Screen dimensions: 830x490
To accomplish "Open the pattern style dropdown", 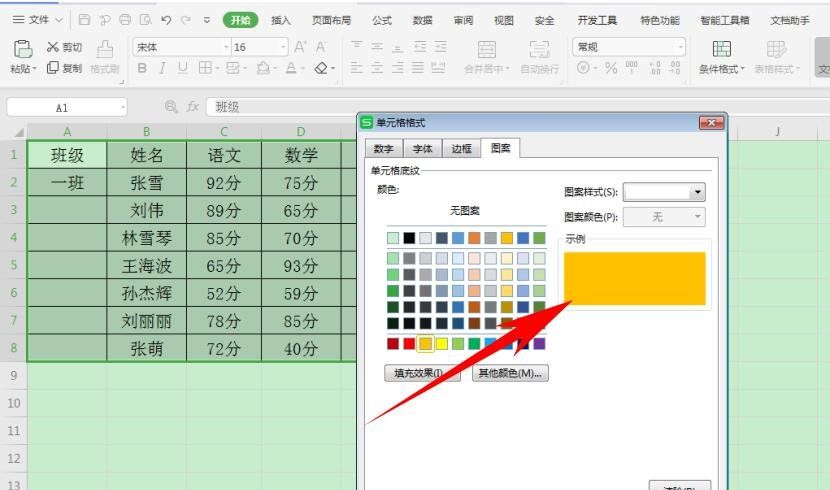I will pyautogui.click(x=698, y=192).
